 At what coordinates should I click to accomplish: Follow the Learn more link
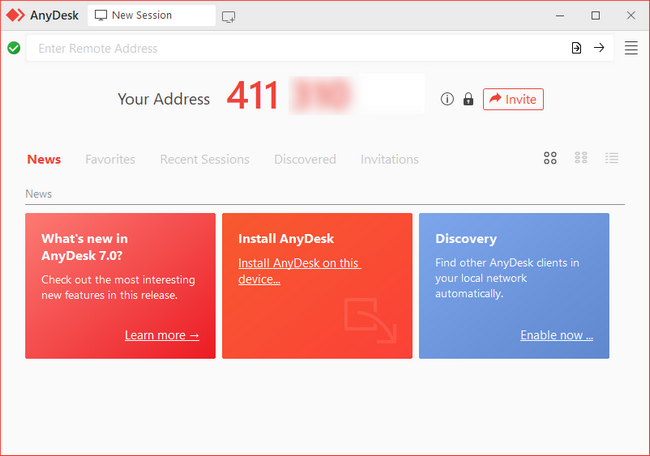(x=162, y=335)
